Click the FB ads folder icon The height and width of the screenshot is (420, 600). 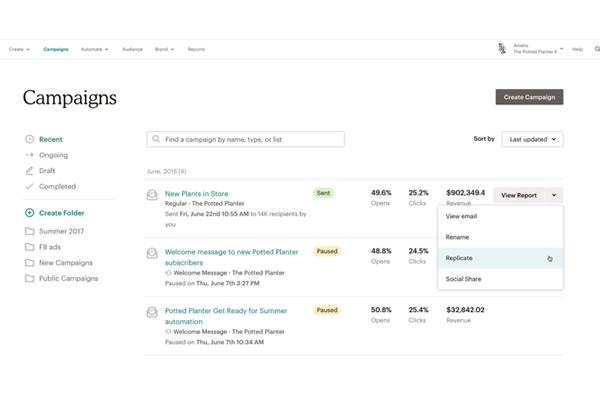29,247
